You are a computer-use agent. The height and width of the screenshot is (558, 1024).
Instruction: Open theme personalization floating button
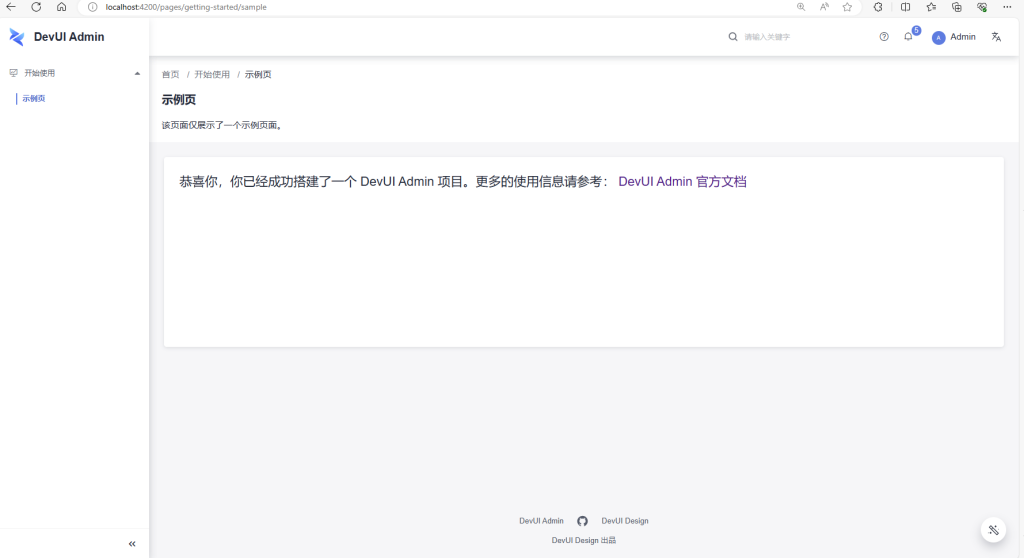(993, 530)
